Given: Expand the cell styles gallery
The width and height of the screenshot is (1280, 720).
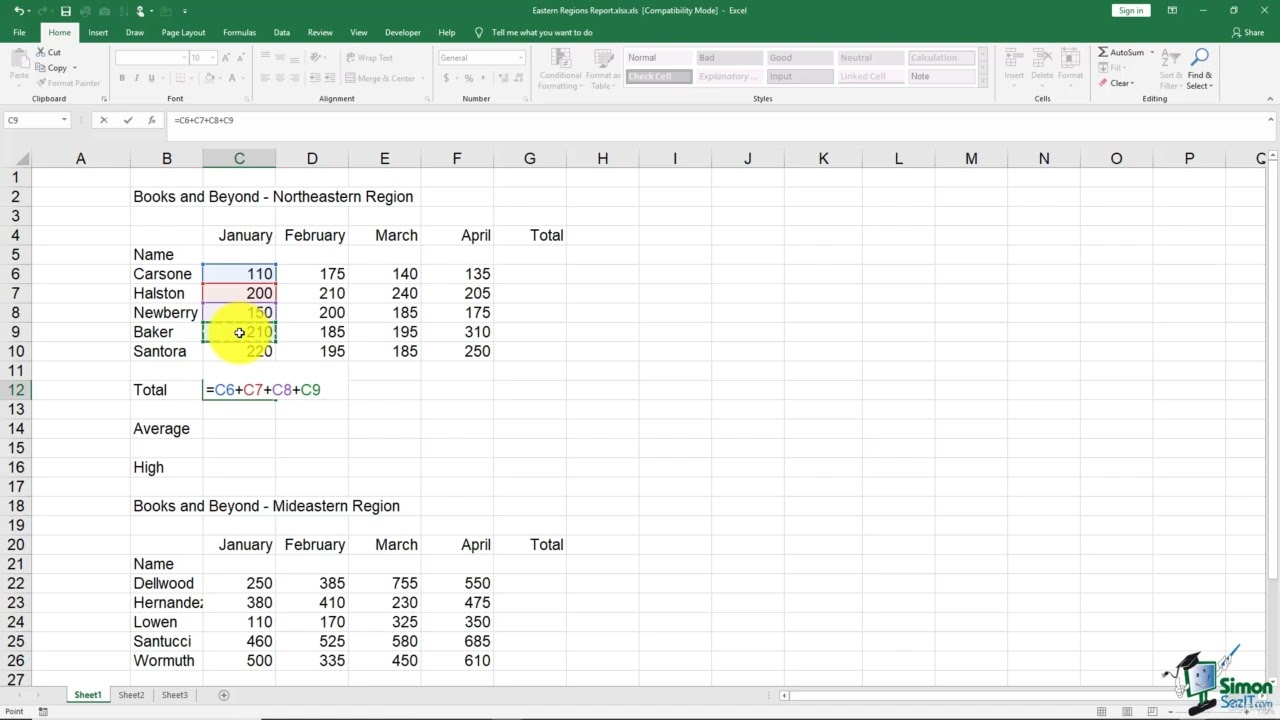Looking at the screenshot, I should click(985, 82).
